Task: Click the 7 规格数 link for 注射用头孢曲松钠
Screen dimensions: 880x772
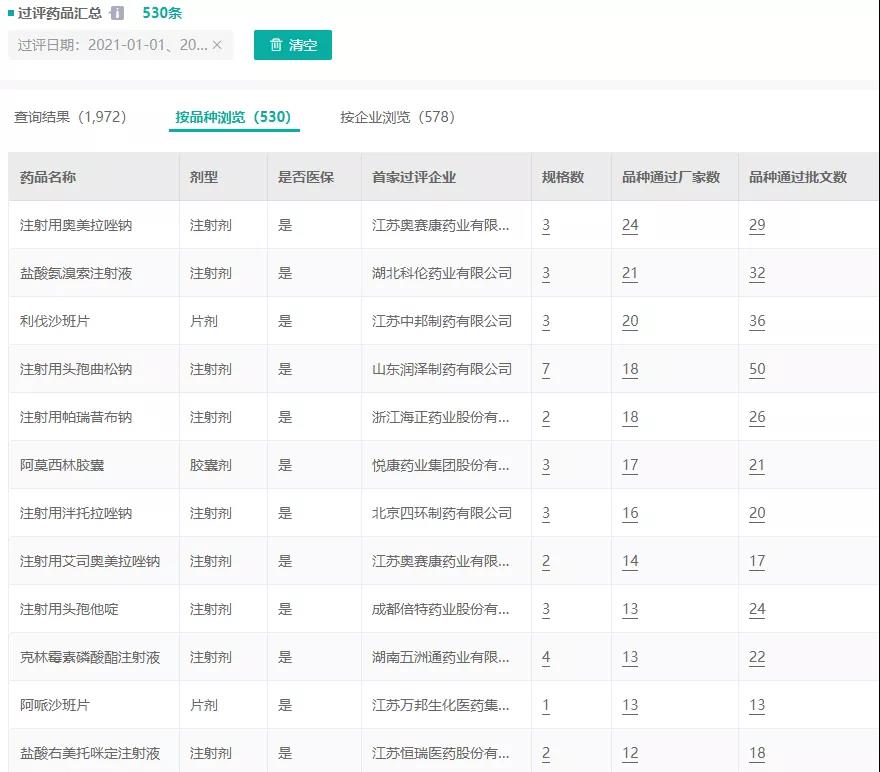Action: [545, 369]
